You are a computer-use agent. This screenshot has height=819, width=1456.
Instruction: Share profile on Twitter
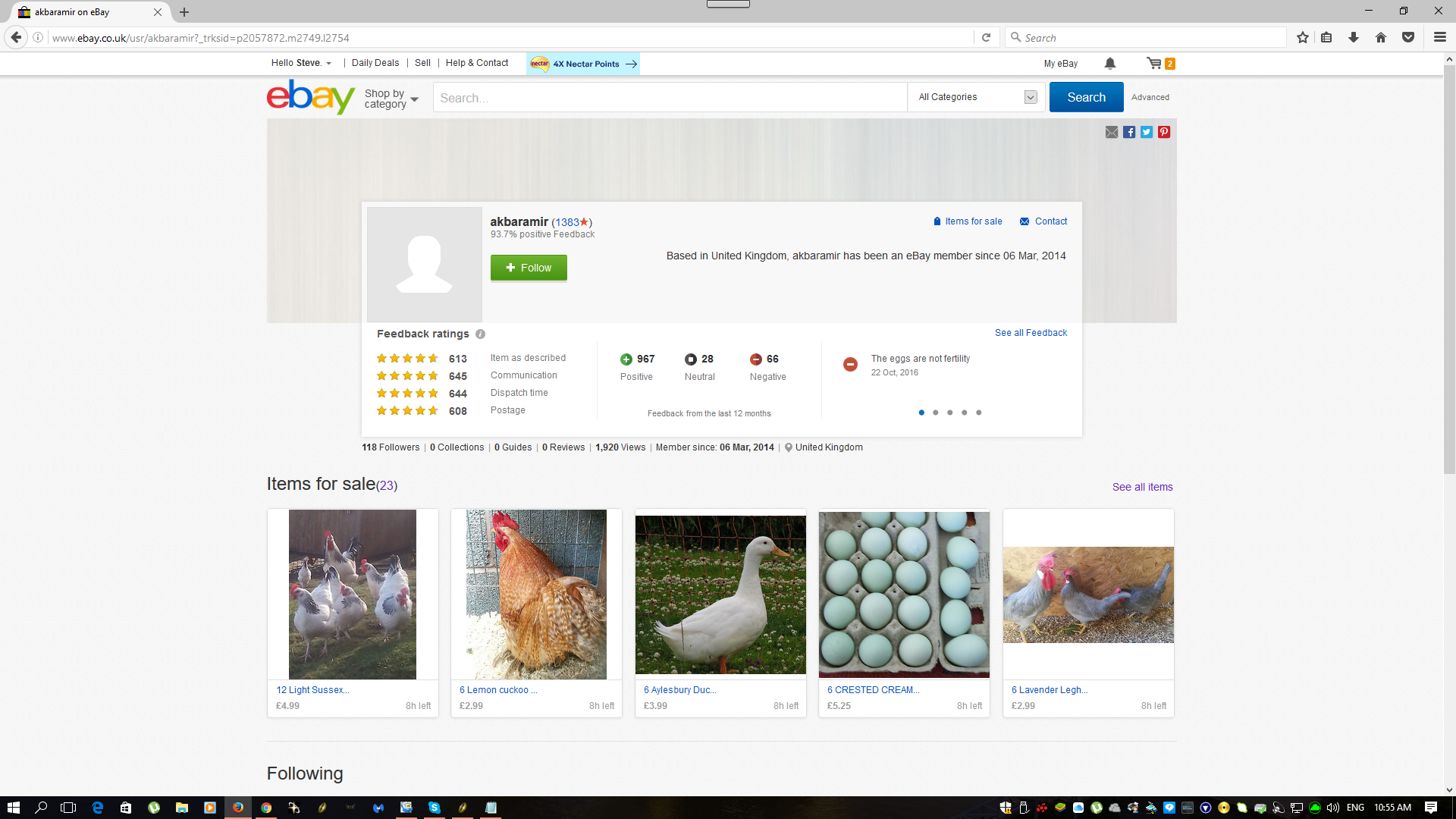(x=1147, y=132)
